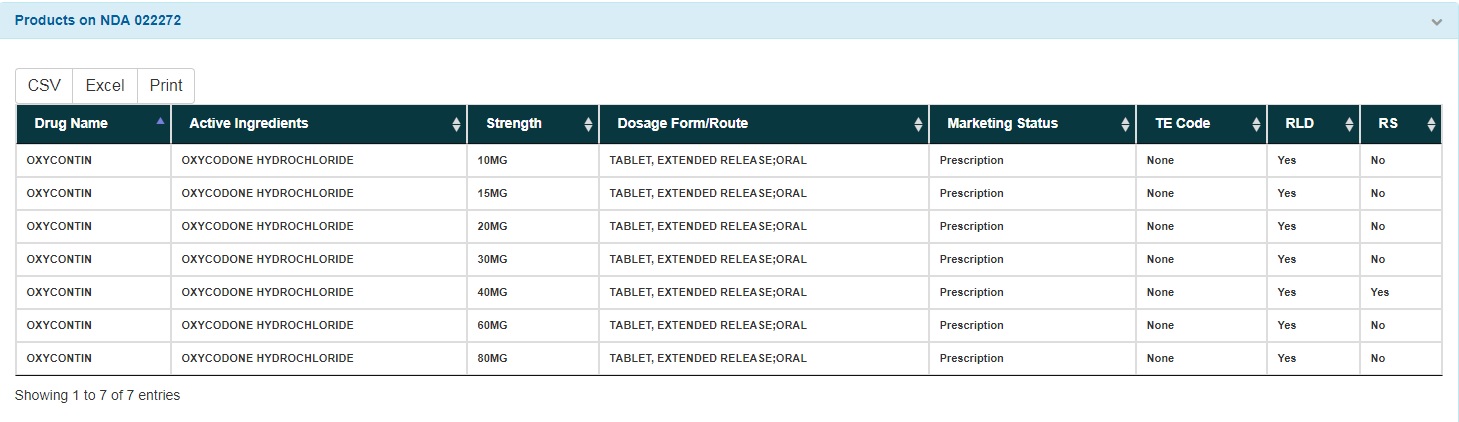The image size is (1459, 422).
Task: Click the Strength column sort arrows
Action: 588,124
